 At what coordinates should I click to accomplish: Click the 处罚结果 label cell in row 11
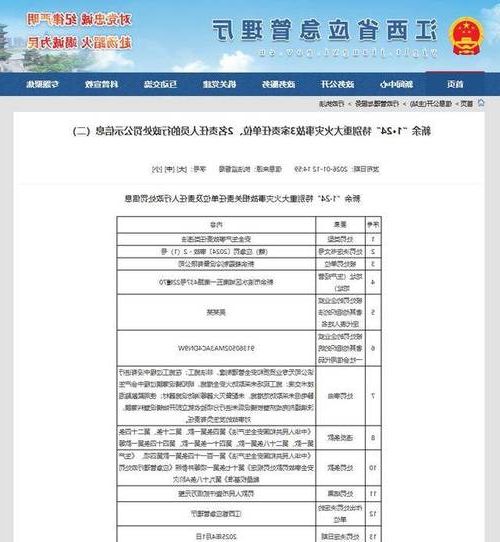[x=340, y=494]
